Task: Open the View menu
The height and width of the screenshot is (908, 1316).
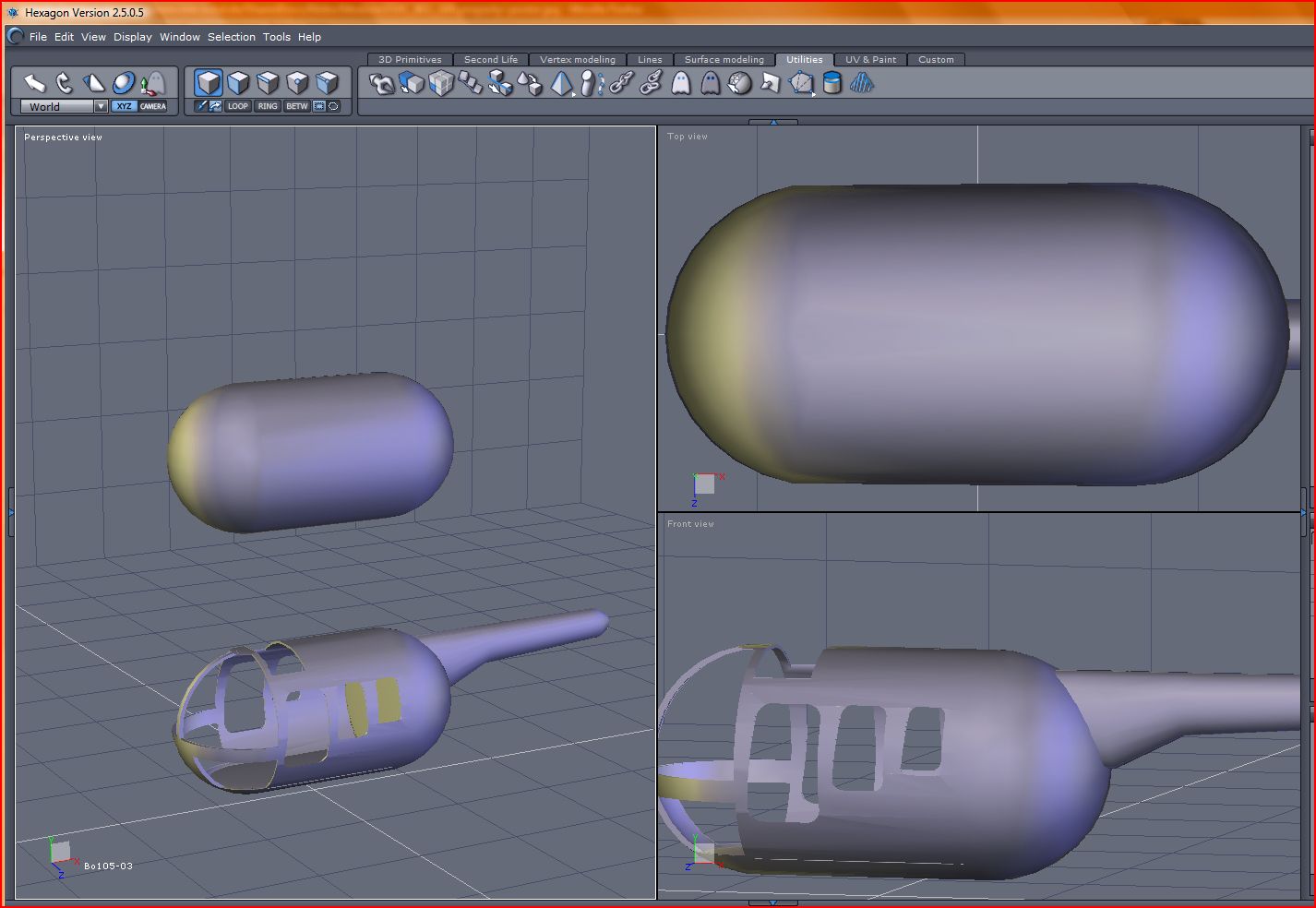Action: (93, 37)
